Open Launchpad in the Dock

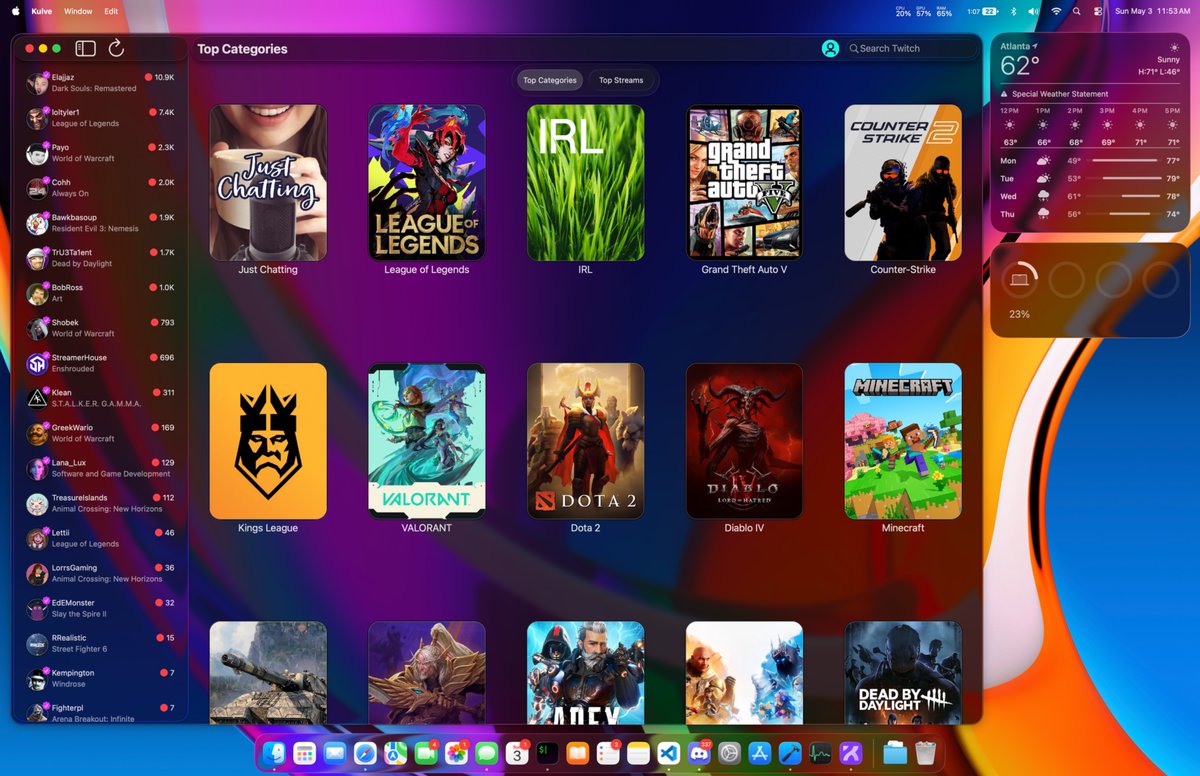304,754
